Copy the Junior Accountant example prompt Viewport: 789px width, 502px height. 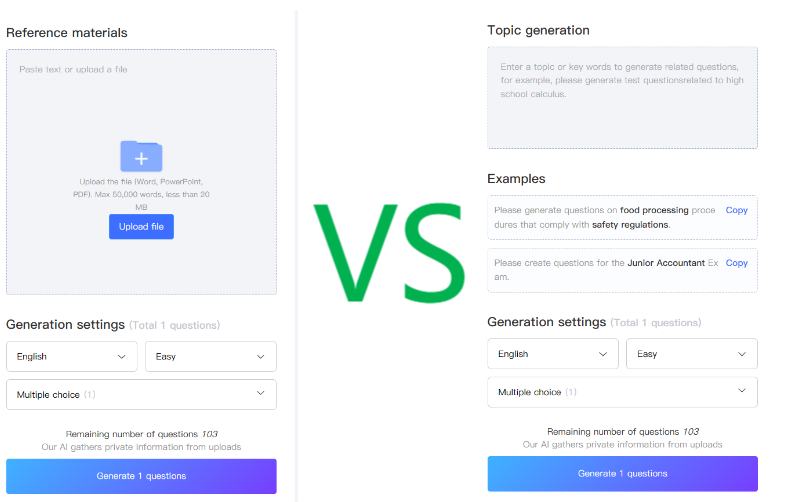(x=737, y=263)
